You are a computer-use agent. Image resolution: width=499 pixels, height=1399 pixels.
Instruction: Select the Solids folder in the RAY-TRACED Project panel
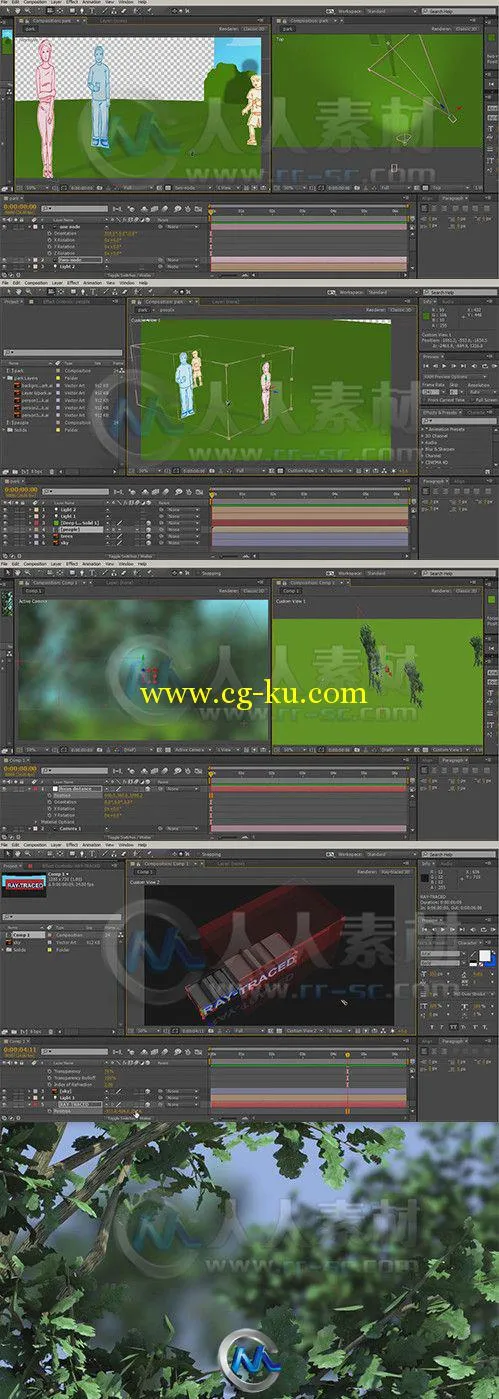point(21,949)
